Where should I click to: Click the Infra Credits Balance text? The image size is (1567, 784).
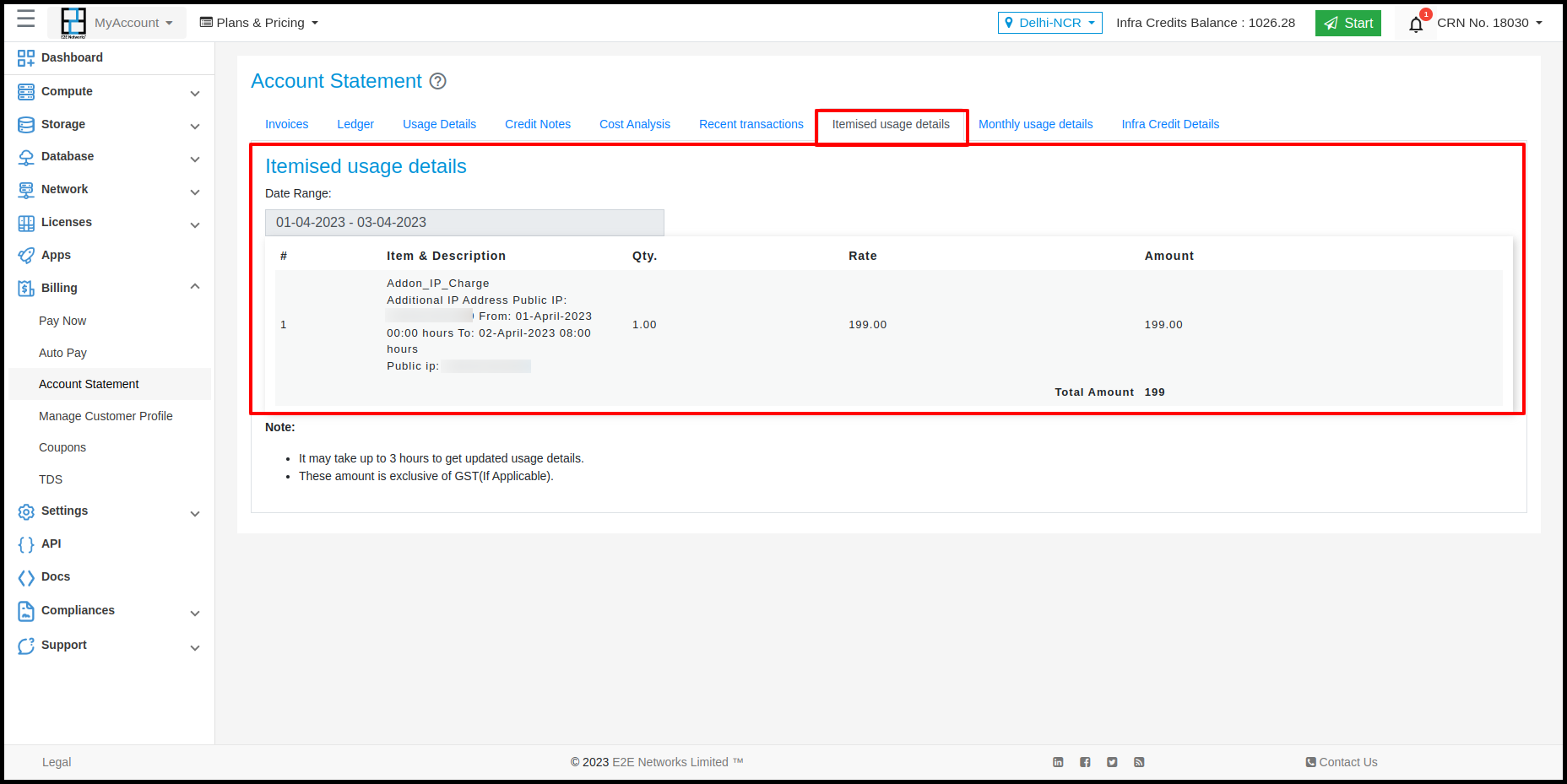(x=1206, y=23)
